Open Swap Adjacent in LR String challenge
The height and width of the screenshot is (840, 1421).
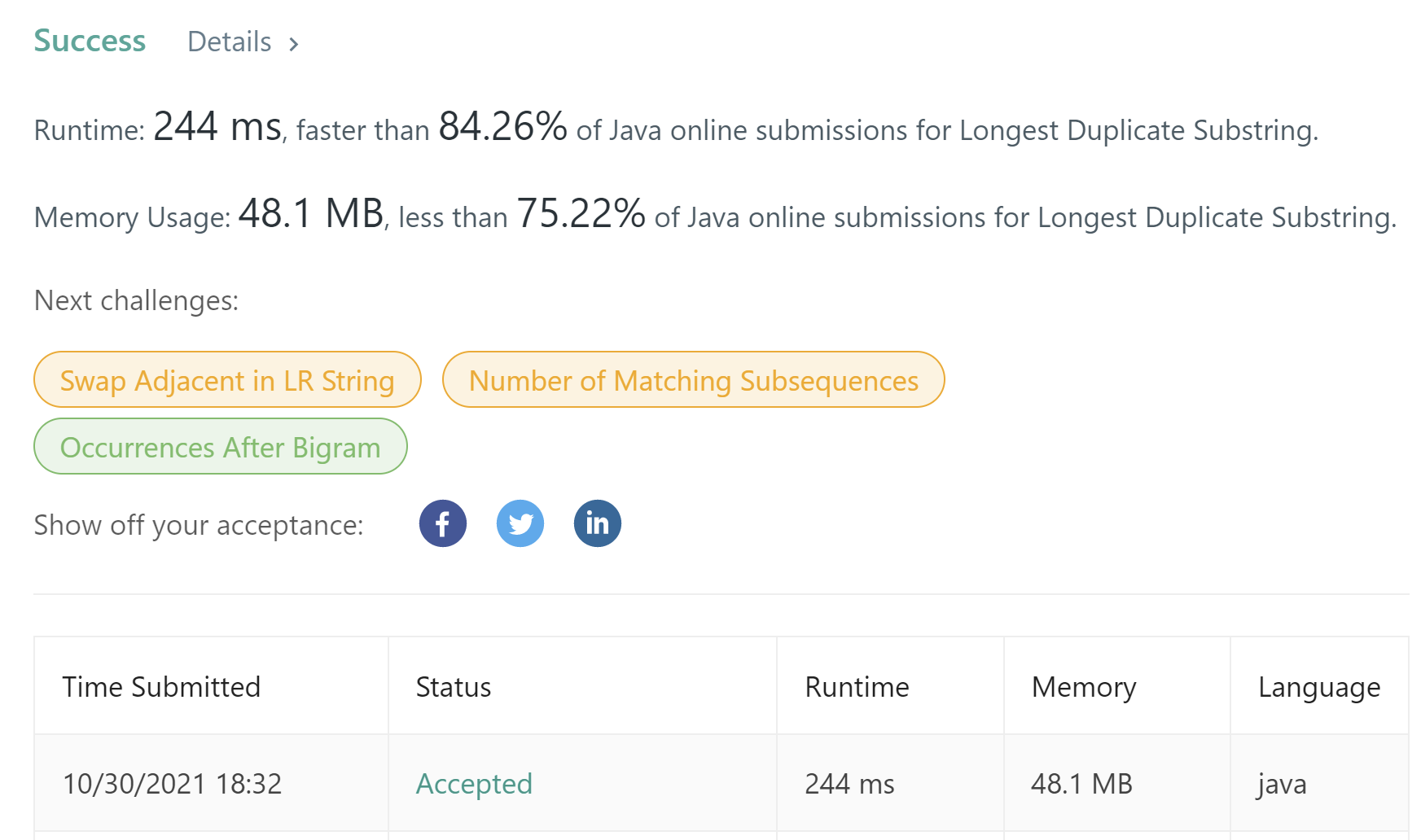point(227,380)
